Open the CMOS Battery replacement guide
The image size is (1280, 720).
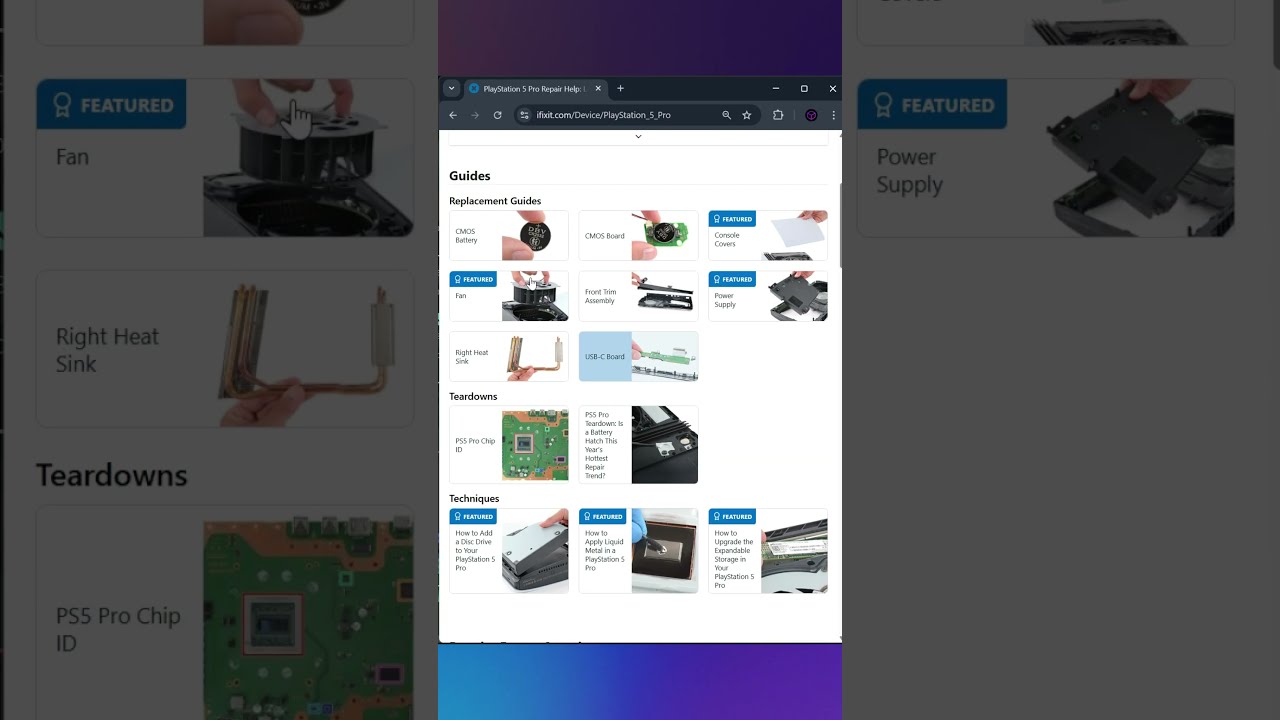pos(508,236)
